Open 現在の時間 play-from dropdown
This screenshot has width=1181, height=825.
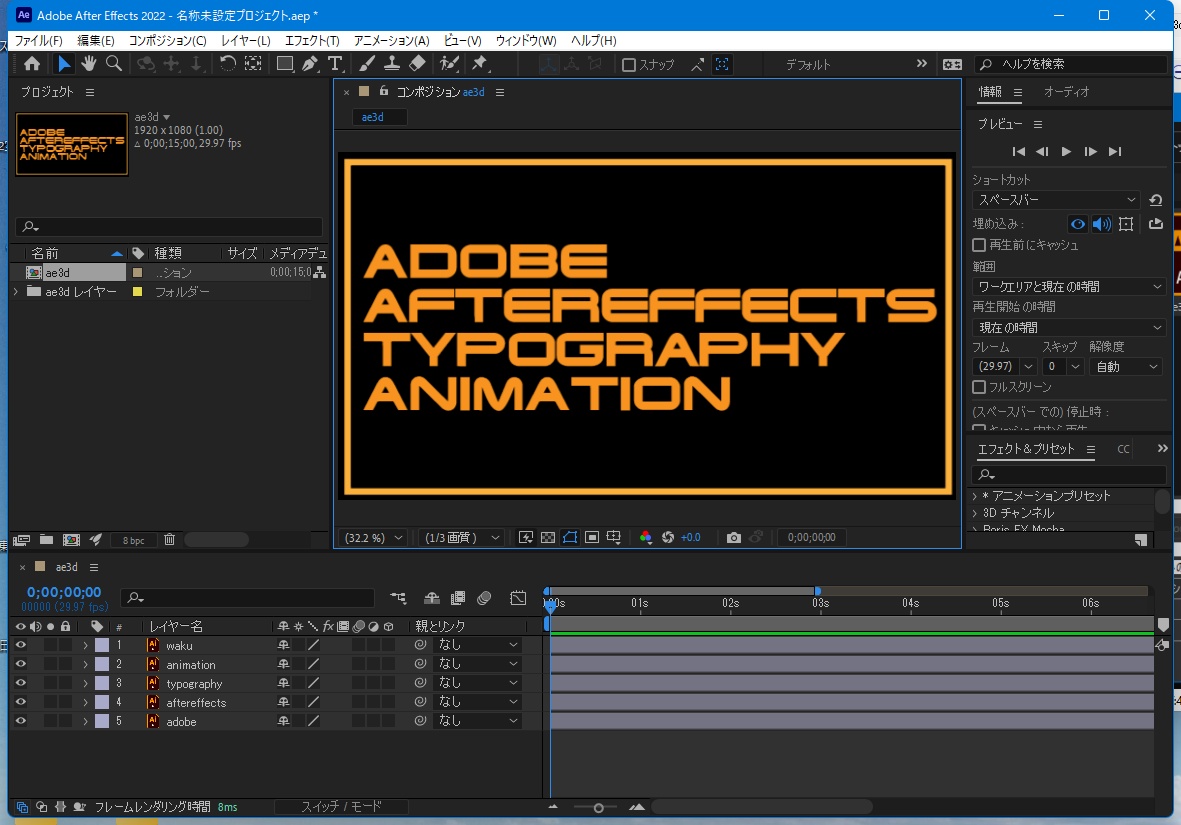(1069, 328)
